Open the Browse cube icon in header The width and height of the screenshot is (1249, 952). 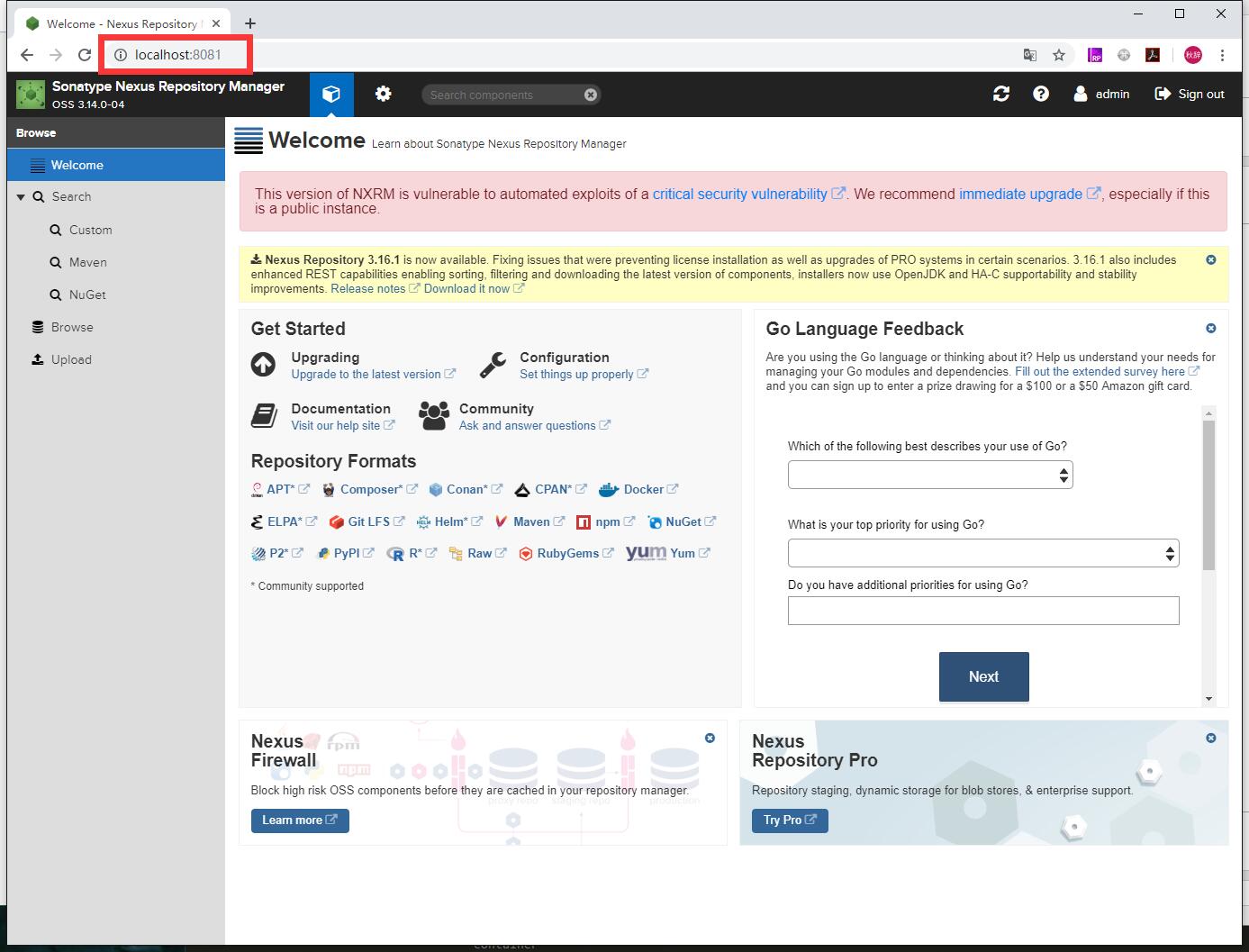point(331,95)
